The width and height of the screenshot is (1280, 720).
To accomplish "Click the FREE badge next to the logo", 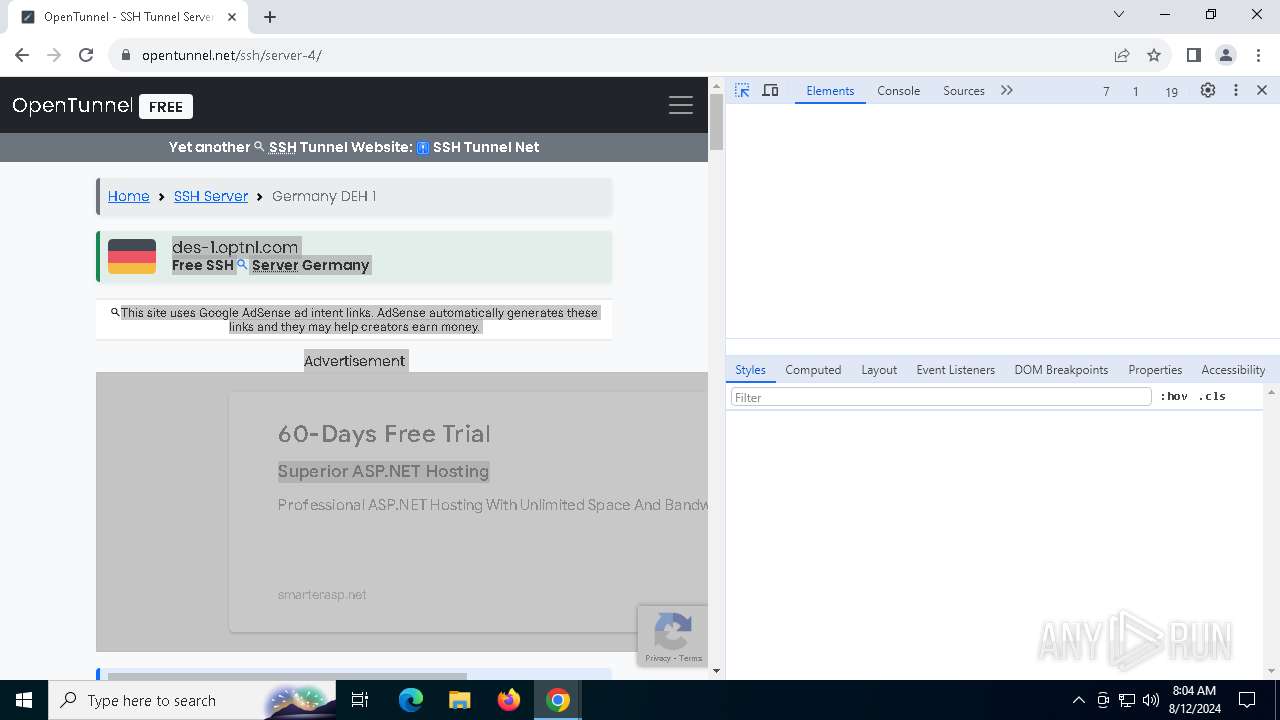I will pos(166,106).
